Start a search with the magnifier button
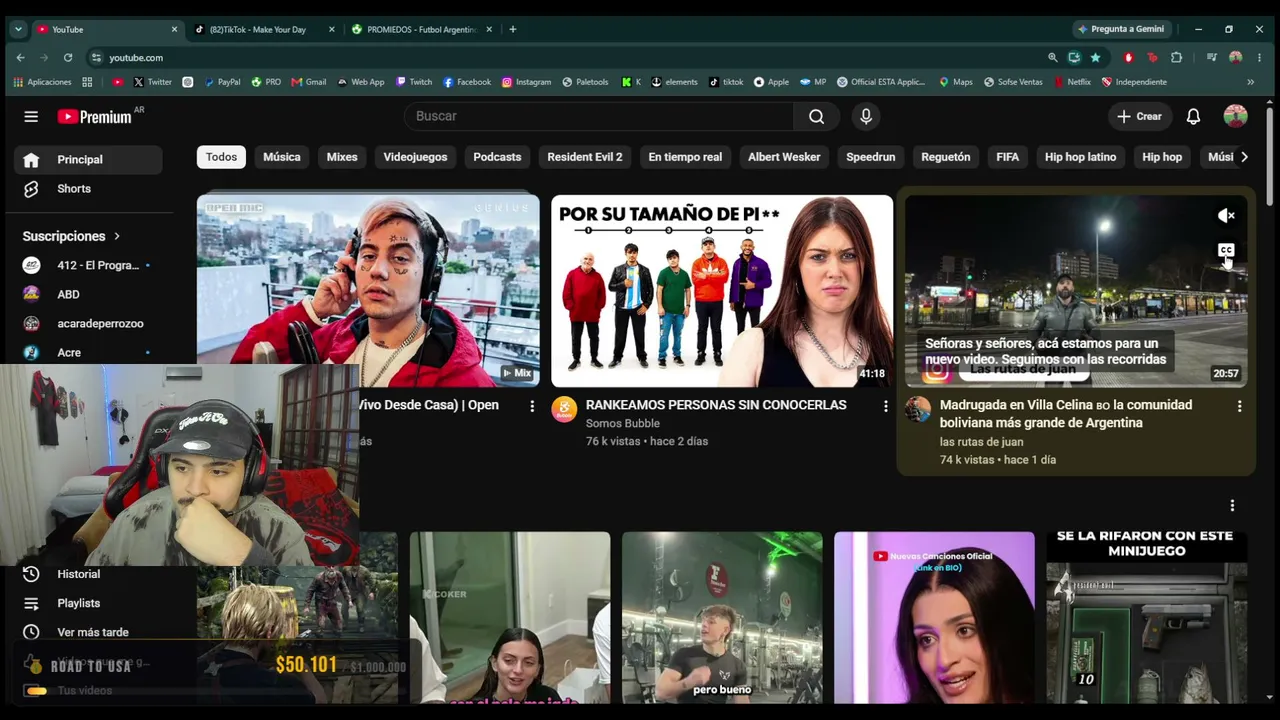This screenshot has width=1280, height=720. click(x=816, y=116)
